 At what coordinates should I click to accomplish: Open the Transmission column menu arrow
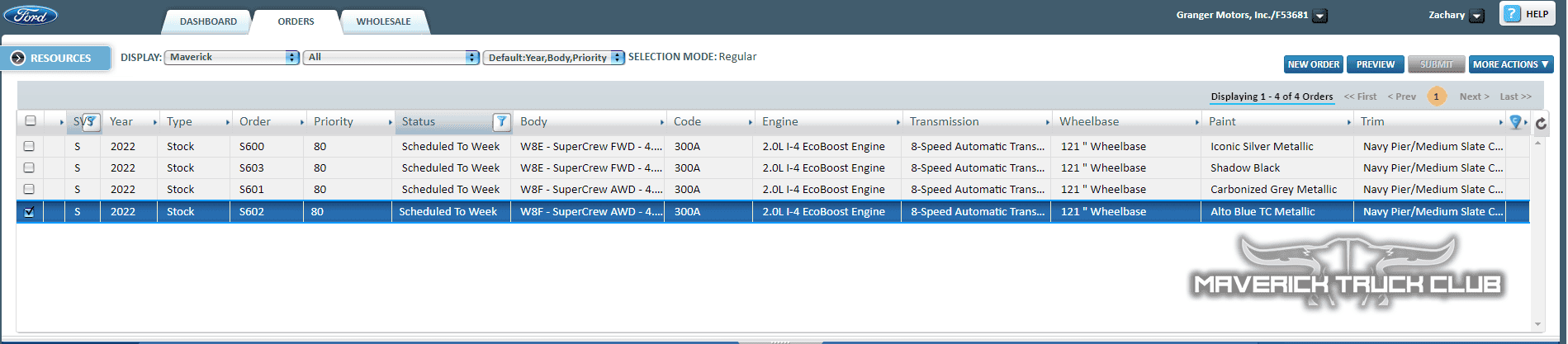click(1048, 122)
